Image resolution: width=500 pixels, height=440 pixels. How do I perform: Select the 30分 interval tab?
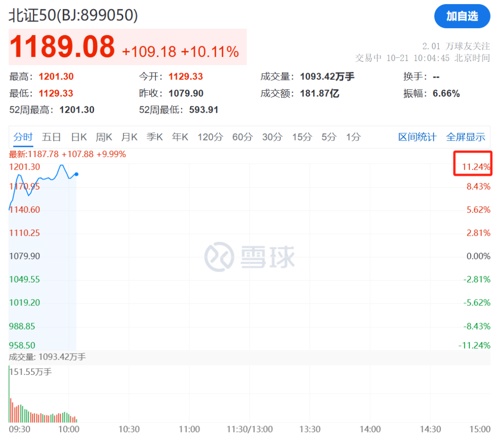(272, 137)
